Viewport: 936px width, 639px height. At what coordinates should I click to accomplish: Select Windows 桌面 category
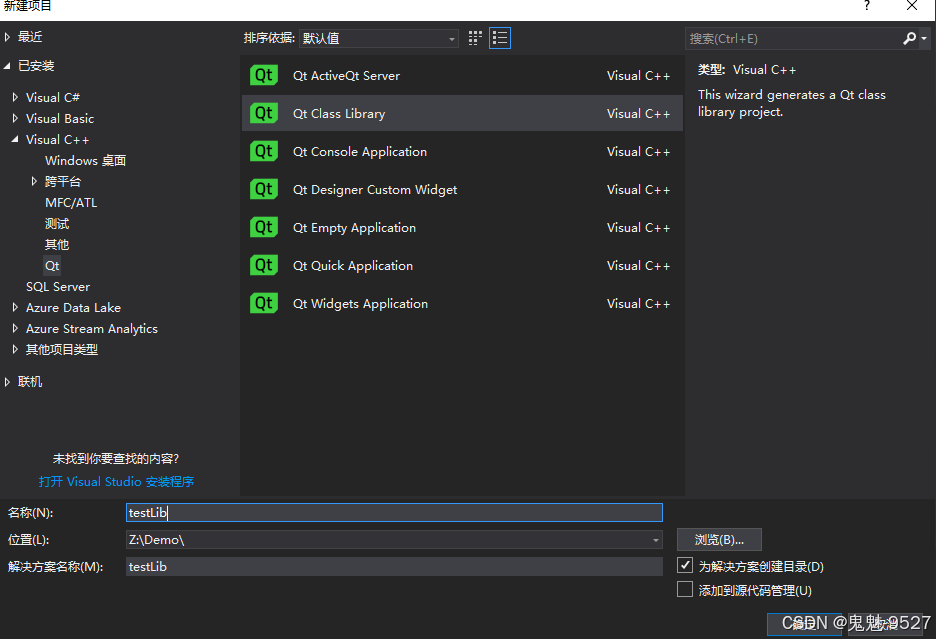pyautogui.click(x=85, y=160)
